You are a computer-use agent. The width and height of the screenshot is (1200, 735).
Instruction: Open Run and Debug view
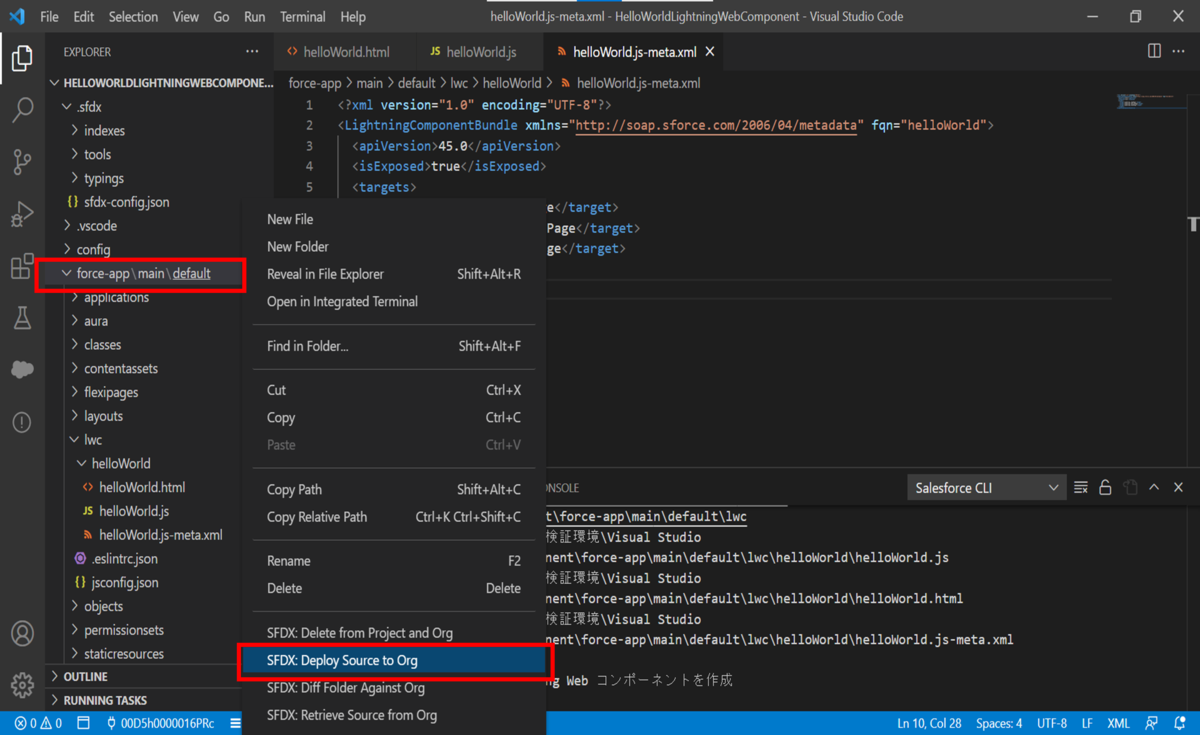pyautogui.click(x=22, y=214)
